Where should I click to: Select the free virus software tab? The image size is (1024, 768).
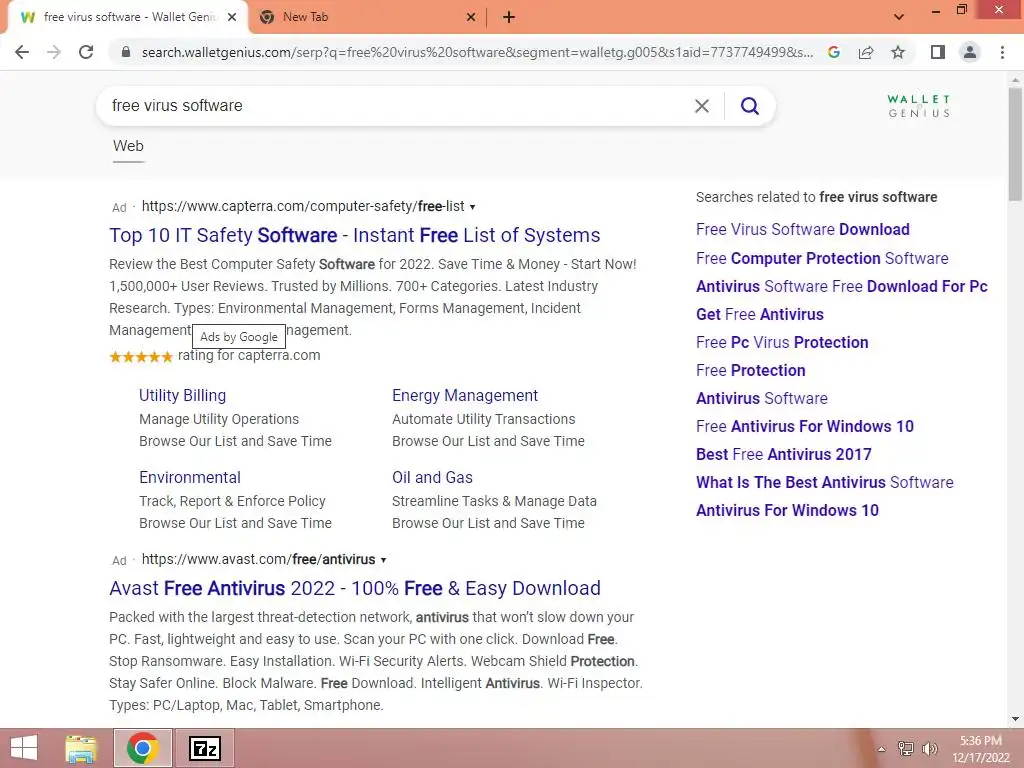coord(127,17)
